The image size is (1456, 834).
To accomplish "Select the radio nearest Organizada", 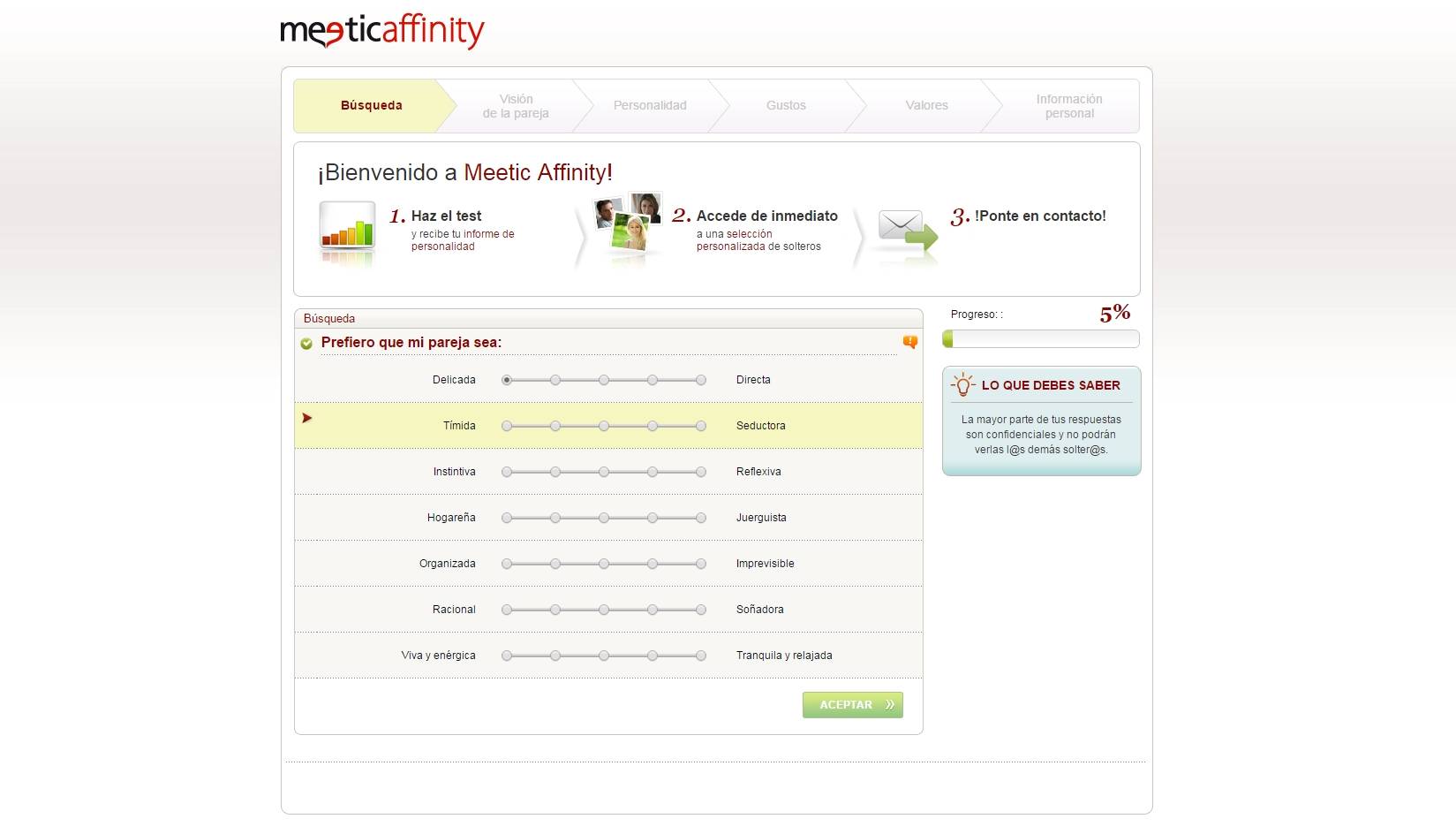I will (507, 564).
